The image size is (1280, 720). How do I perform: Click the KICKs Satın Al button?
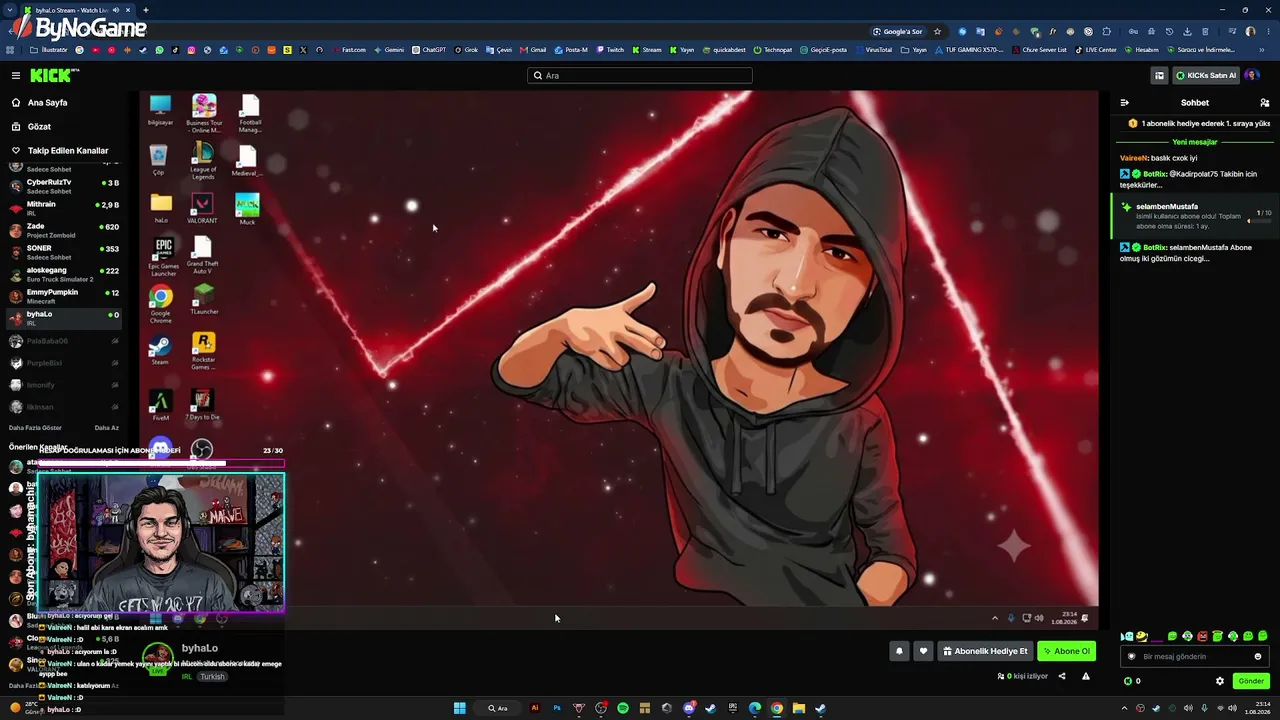click(x=1205, y=75)
